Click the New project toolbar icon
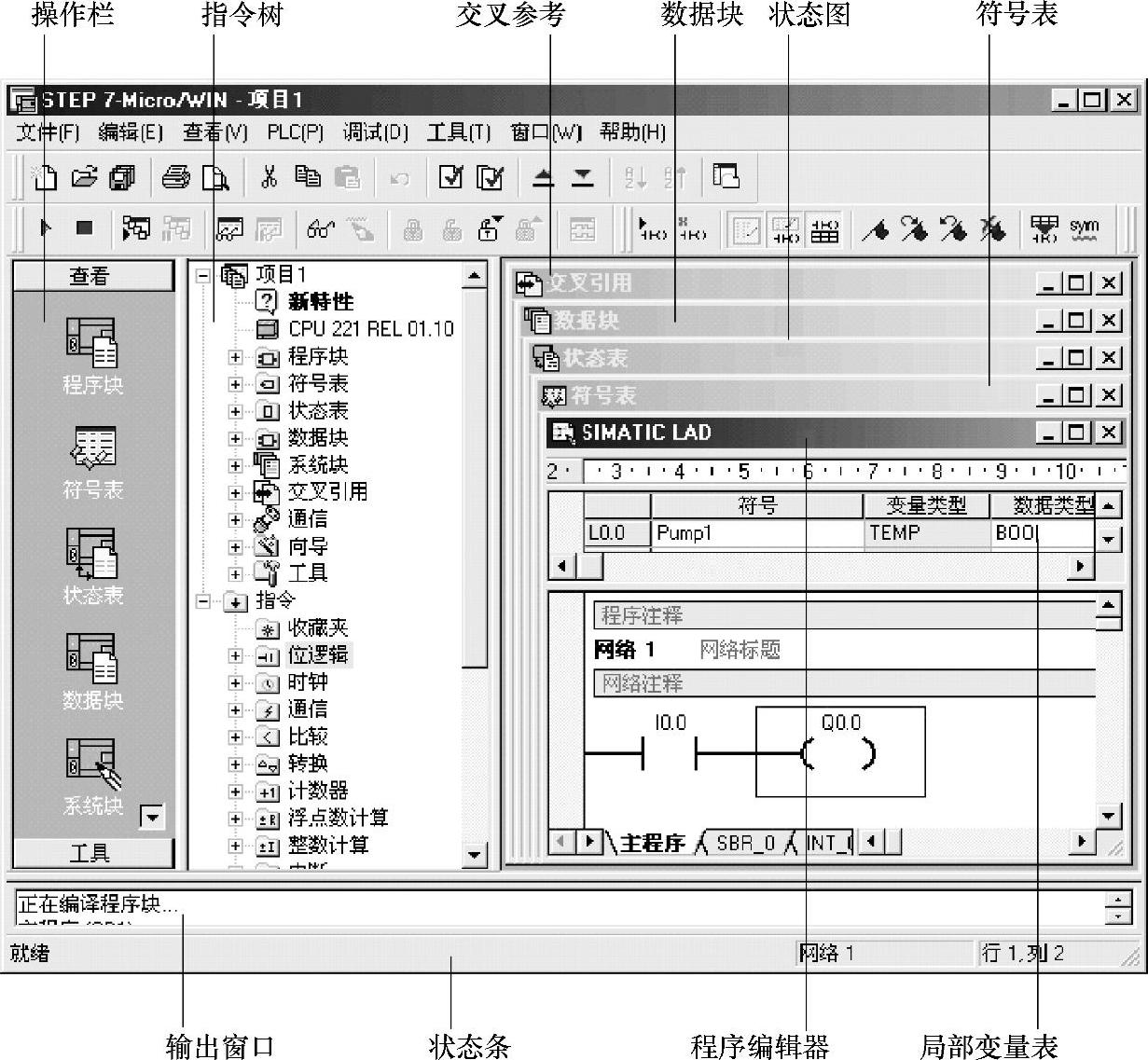Image resolution: width=1148 pixels, height=1060 pixels. click(x=45, y=177)
